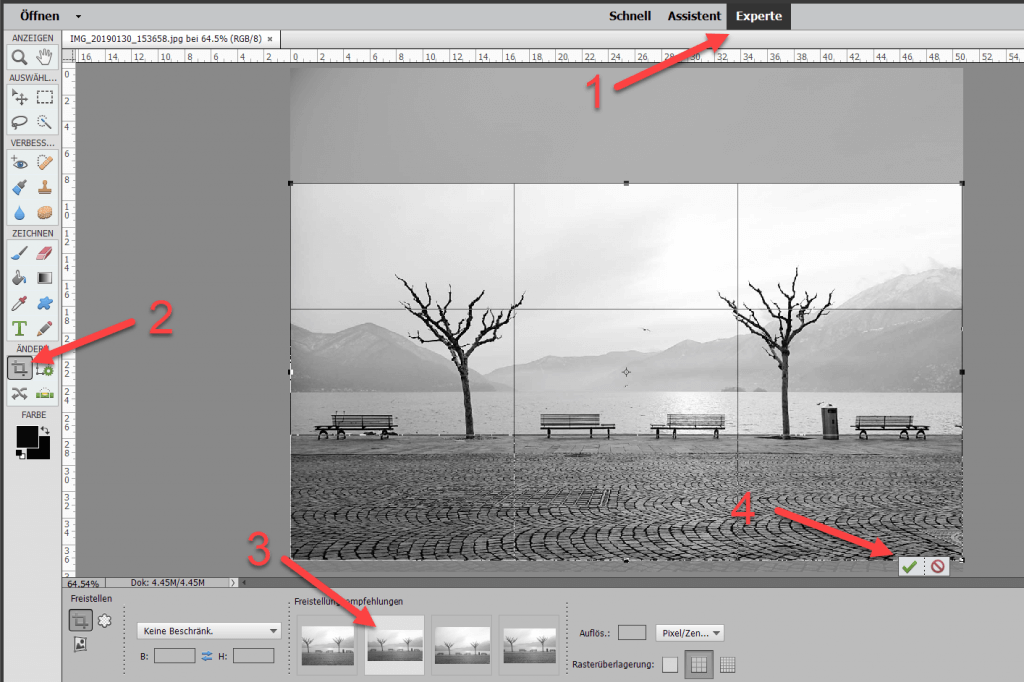Select the Brush tool

coord(20,253)
